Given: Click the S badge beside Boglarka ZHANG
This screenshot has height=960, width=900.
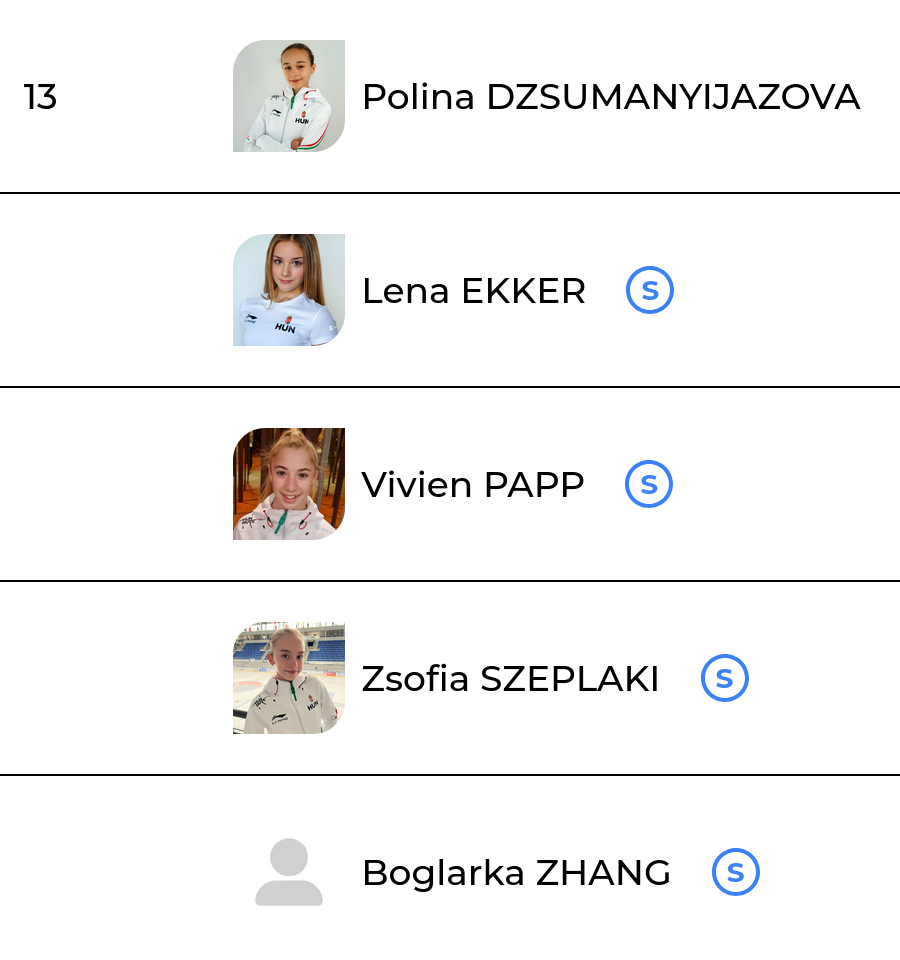Looking at the screenshot, I should [x=736, y=873].
